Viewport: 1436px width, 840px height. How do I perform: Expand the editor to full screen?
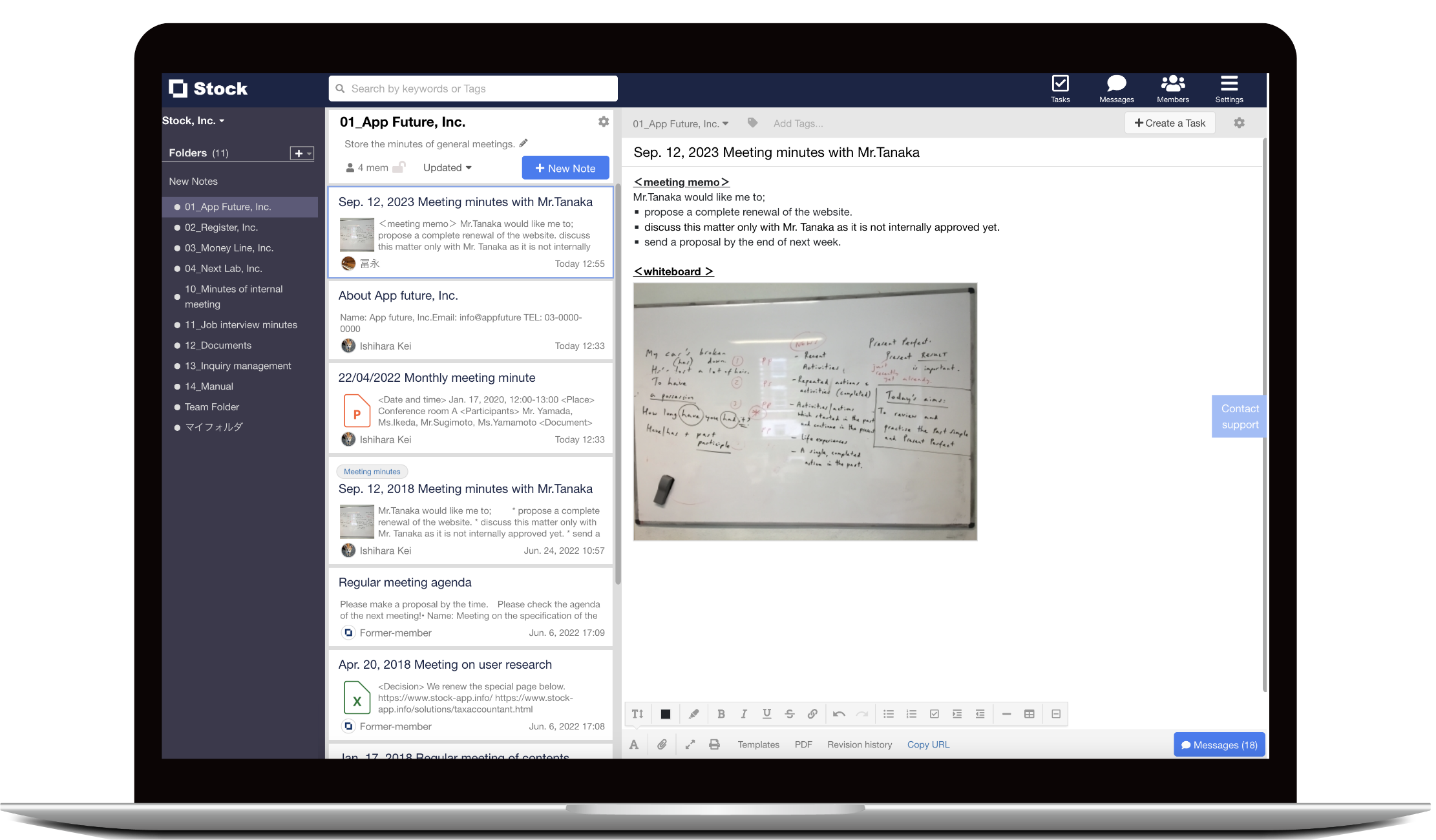tap(690, 744)
